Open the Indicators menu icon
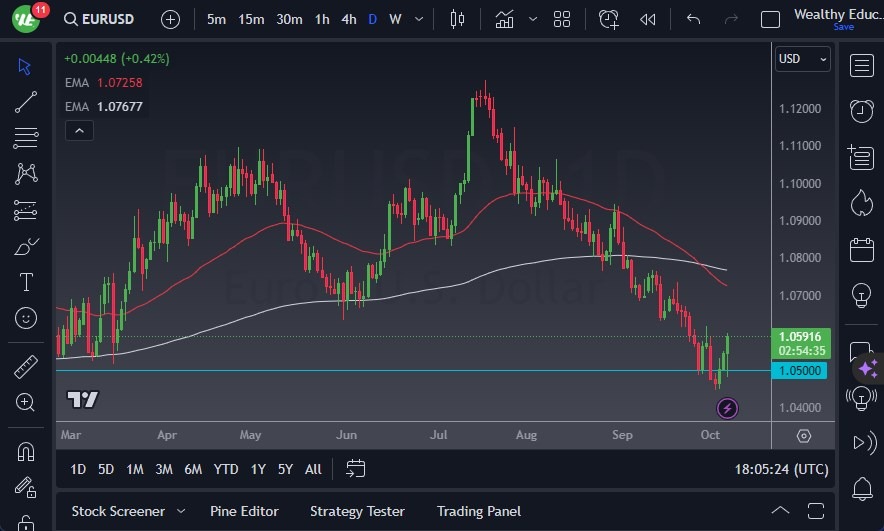The height and width of the screenshot is (531, 884). pyautogui.click(x=505, y=19)
